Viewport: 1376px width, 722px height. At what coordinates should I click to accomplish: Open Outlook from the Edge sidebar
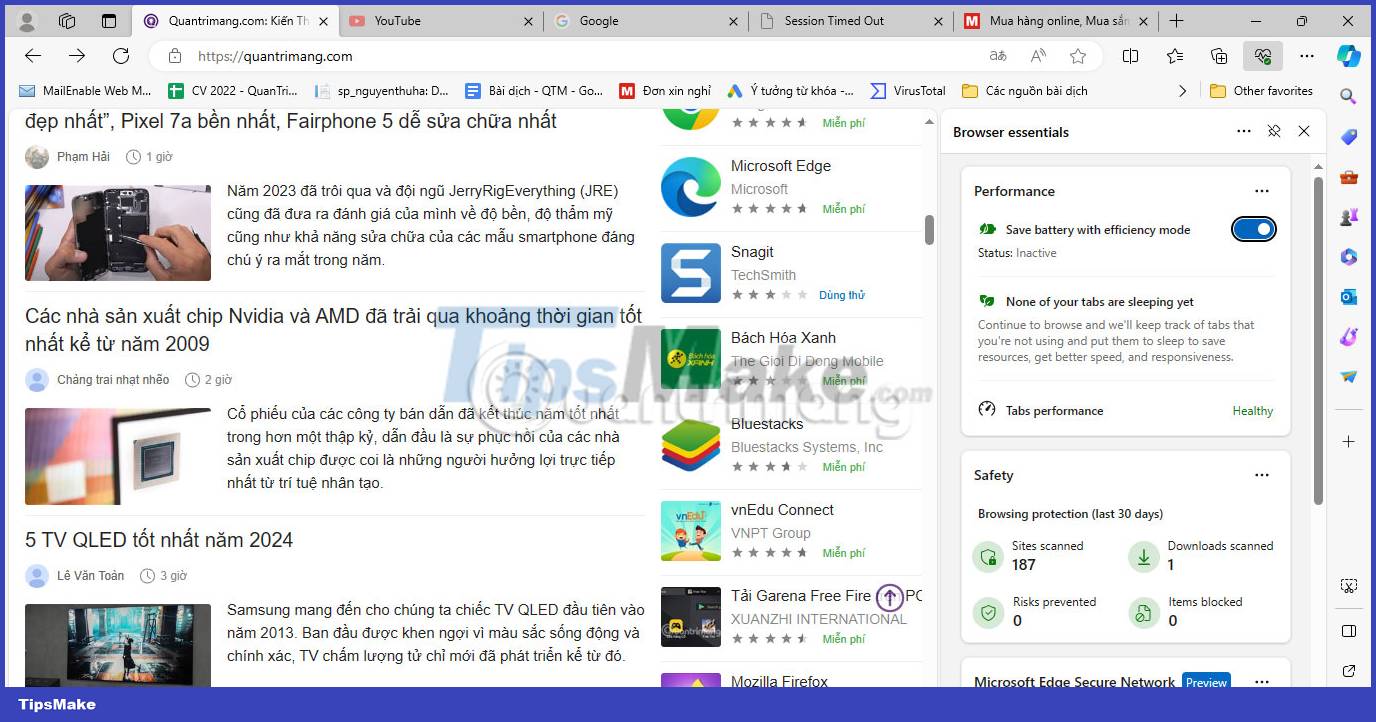click(1350, 297)
